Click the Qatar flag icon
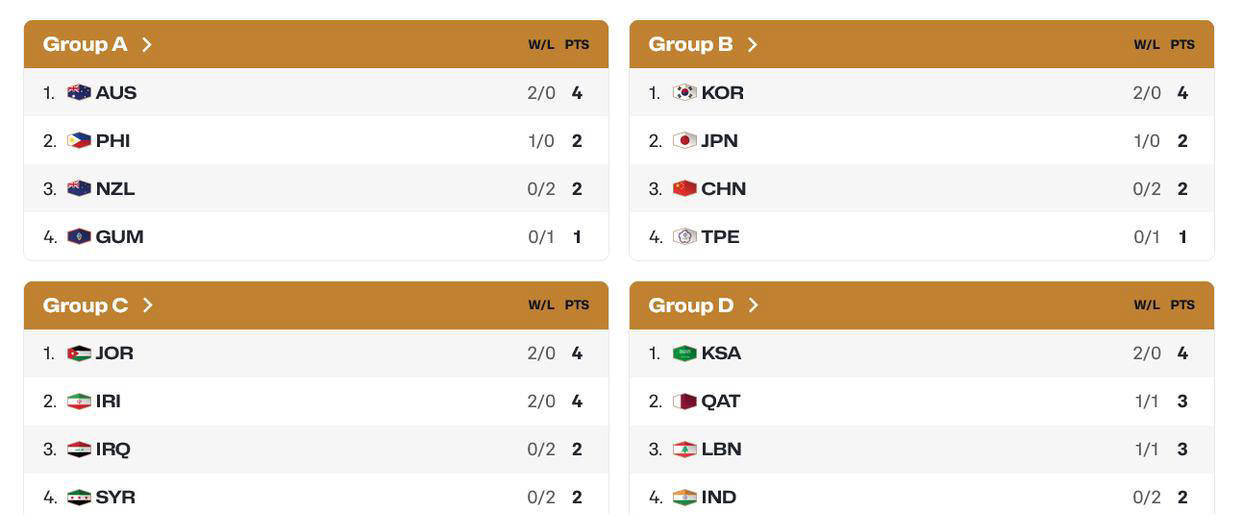1242x515 pixels. (x=685, y=401)
